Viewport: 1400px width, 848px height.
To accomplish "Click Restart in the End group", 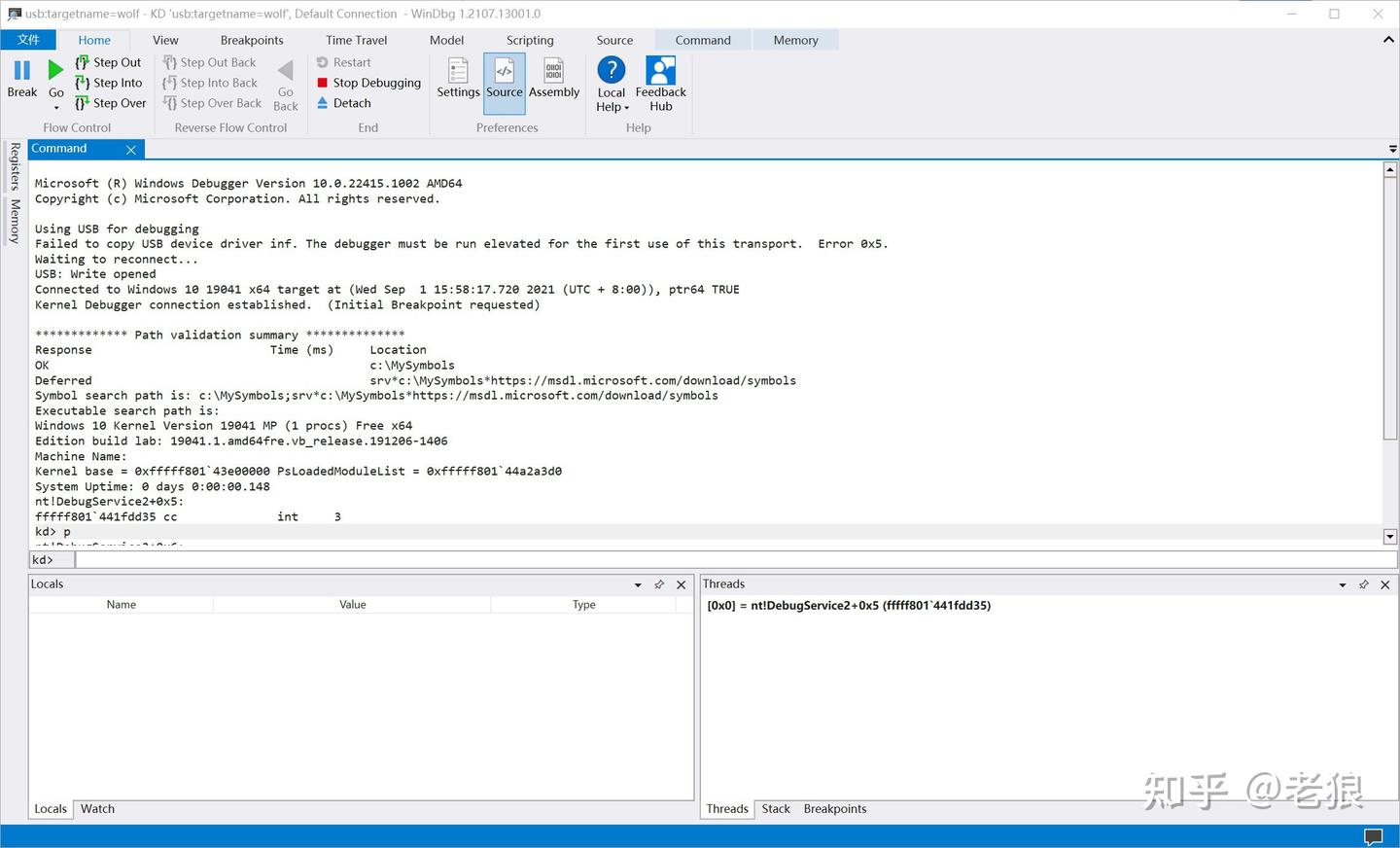I will [x=343, y=62].
